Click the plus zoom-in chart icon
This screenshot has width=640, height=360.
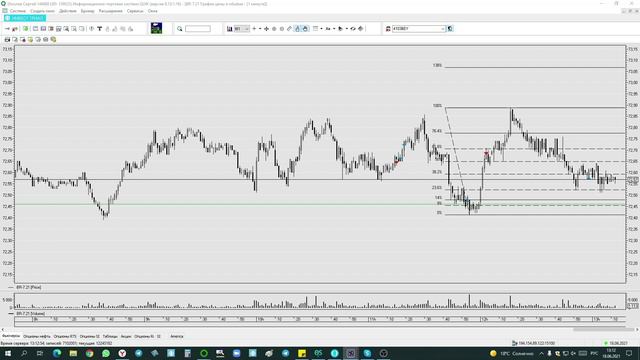254,29
